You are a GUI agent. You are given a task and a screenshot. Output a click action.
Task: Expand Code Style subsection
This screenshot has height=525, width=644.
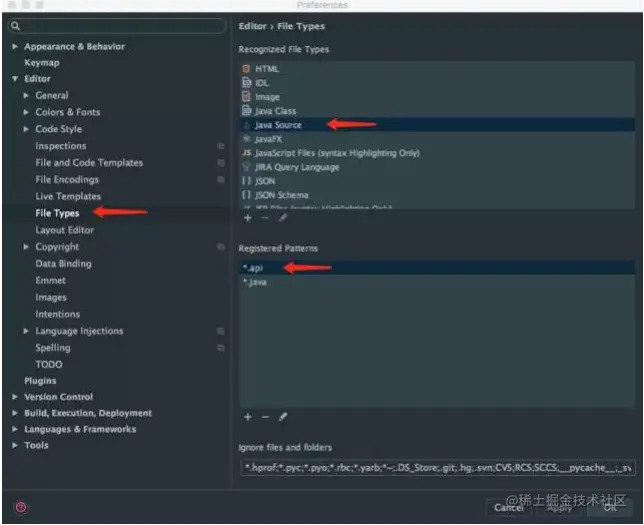coord(26,129)
